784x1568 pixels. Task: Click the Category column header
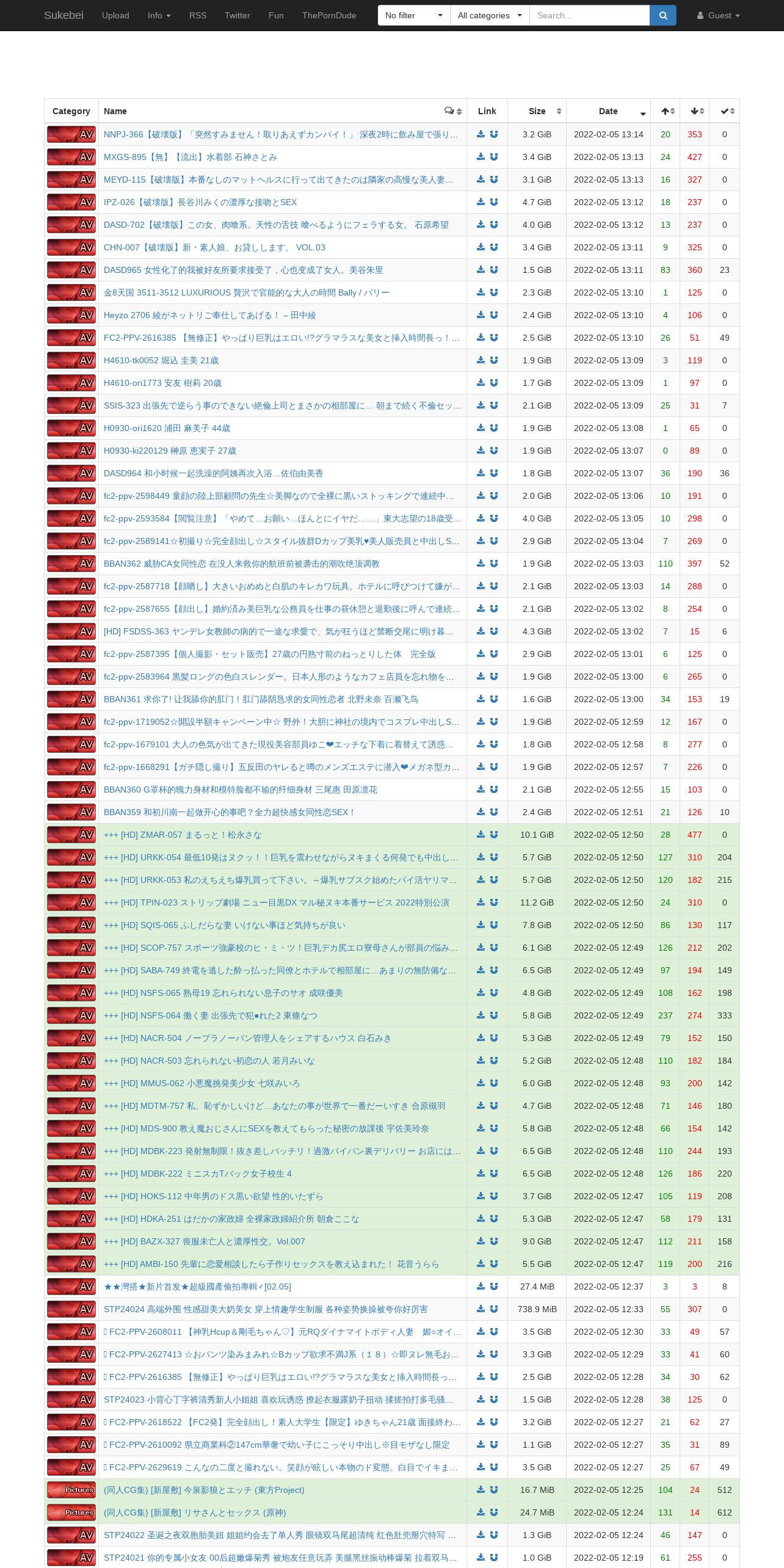[71, 111]
